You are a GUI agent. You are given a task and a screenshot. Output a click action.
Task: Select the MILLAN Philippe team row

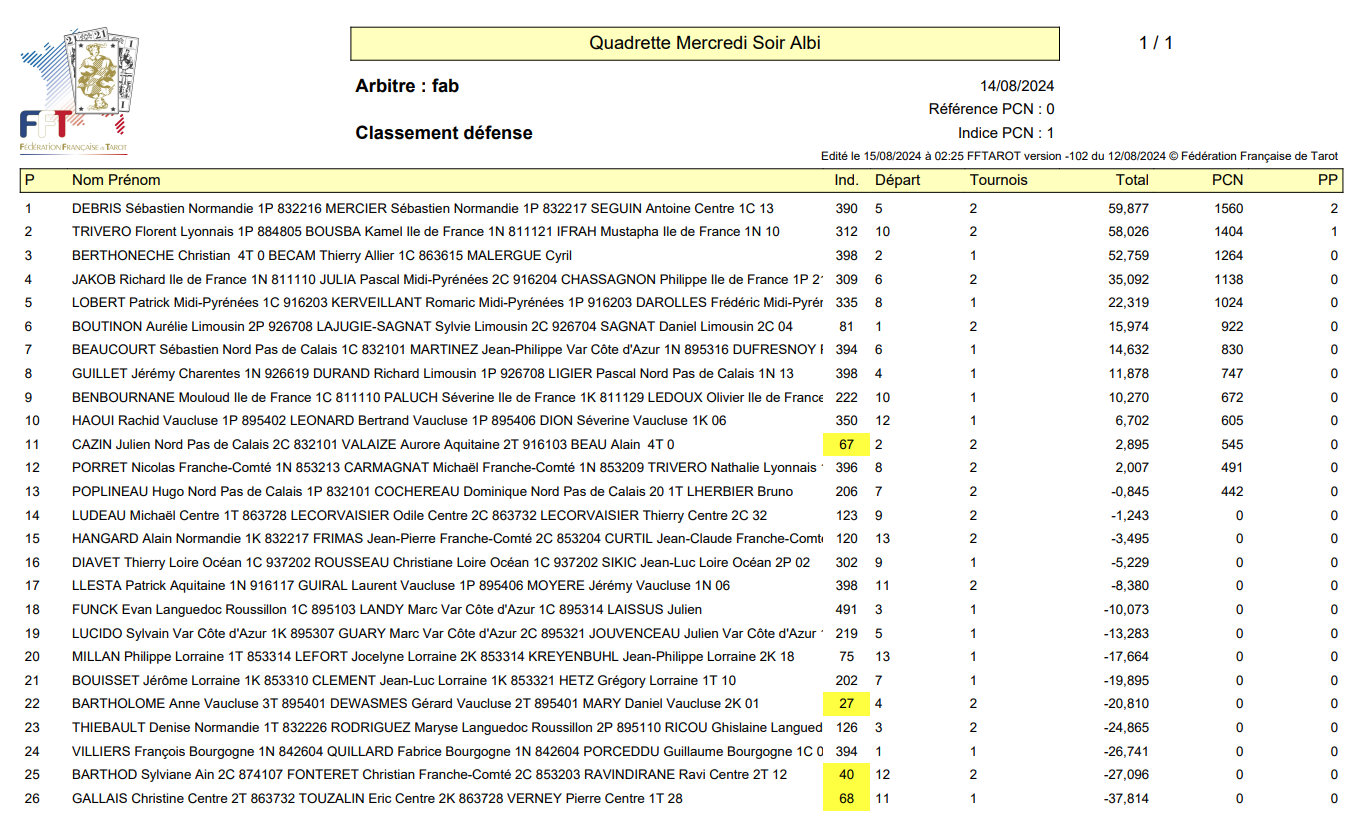coord(681,657)
